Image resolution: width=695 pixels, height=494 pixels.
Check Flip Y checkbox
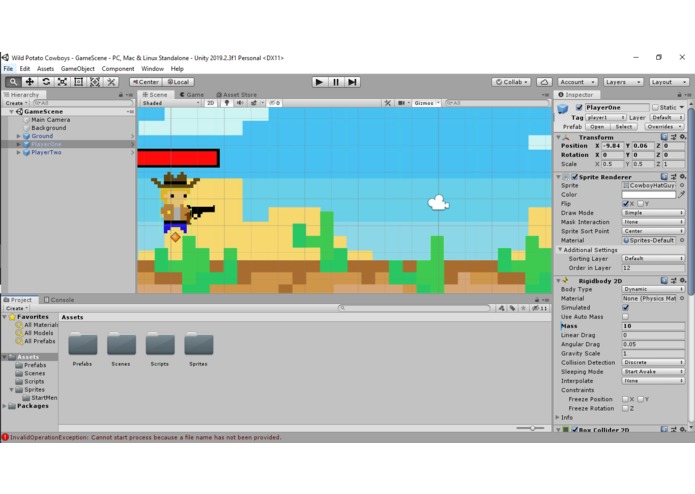[640, 204]
